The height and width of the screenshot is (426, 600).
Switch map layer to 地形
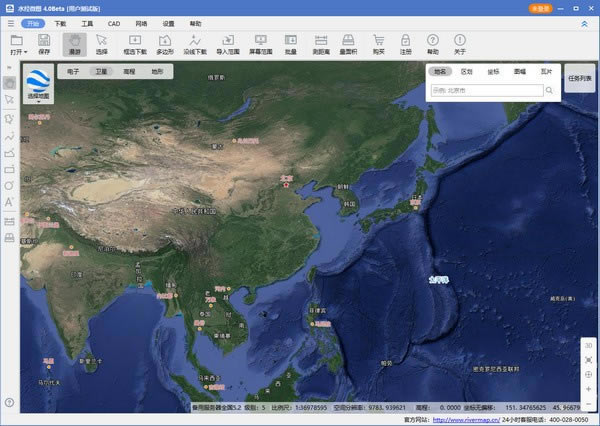point(157,72)
